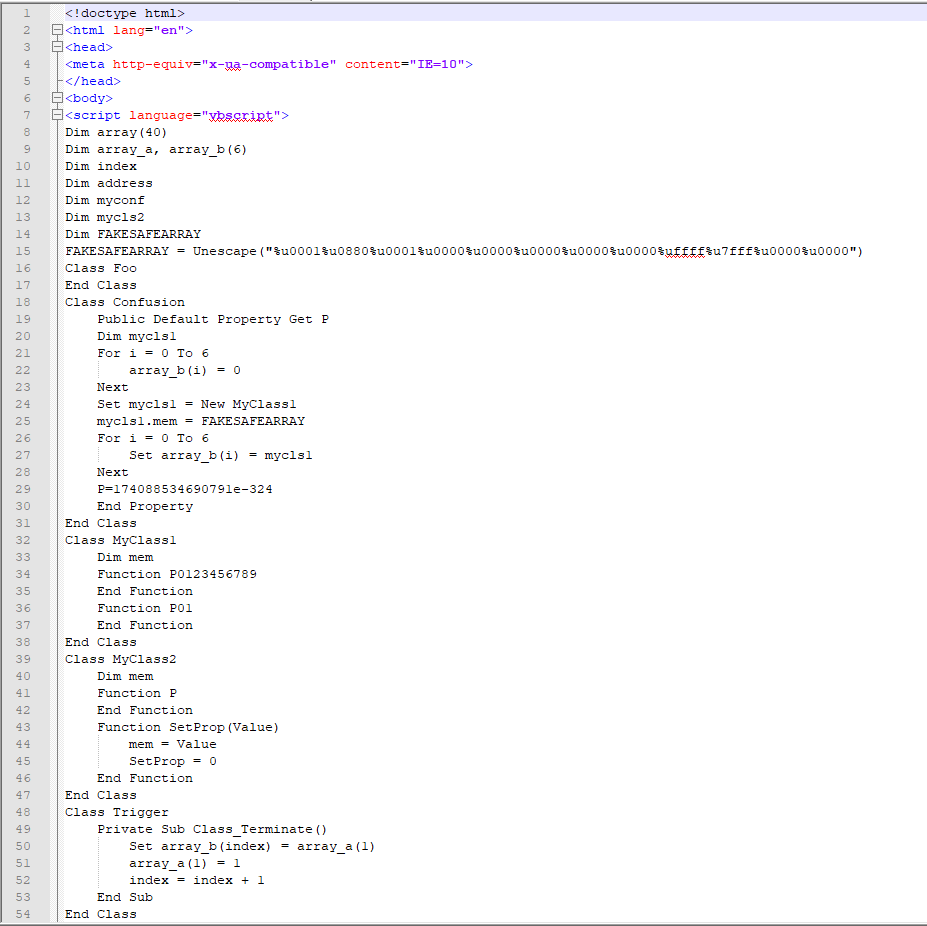
Task: Click 'Set array_b(i) = mycls1' line
Action: (221, 455)
